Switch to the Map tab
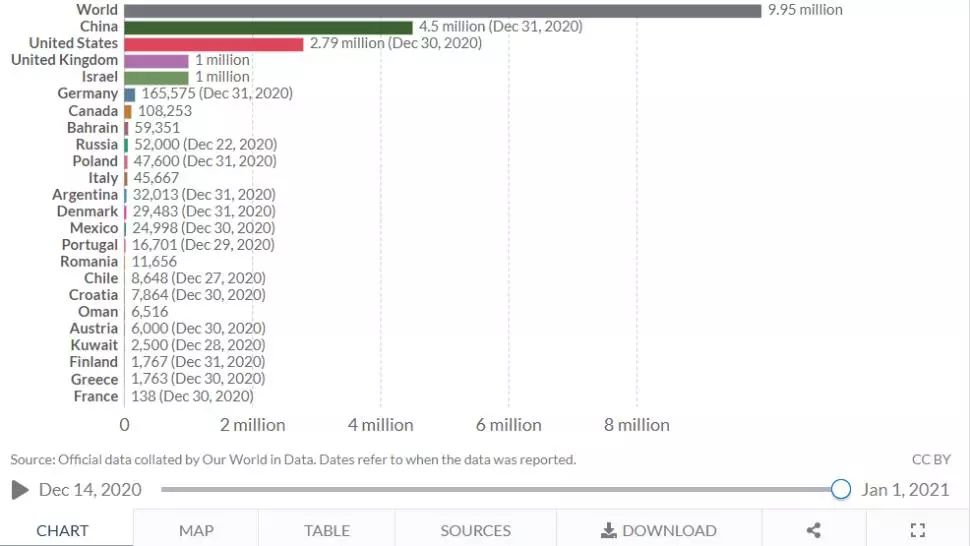 196,530
